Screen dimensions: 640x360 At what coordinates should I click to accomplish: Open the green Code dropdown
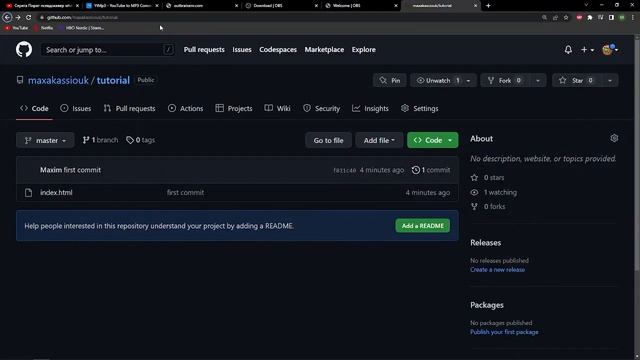click(x=433, y=140)
